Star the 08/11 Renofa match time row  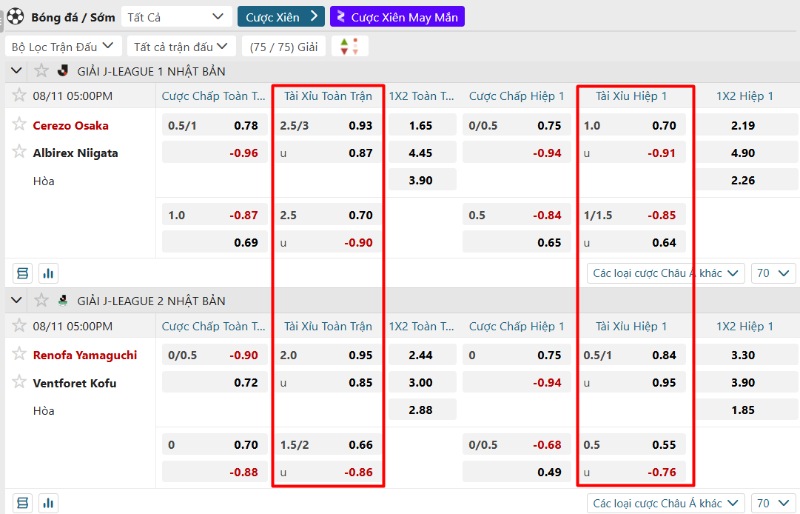tap(18, 326)
